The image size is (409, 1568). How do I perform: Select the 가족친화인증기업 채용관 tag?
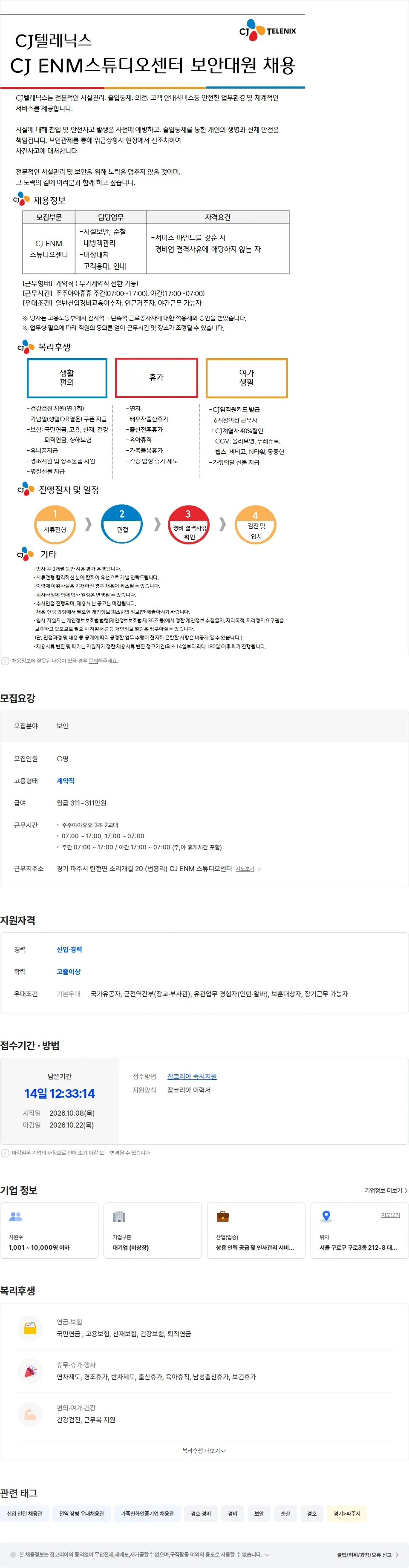point(147,1513)
